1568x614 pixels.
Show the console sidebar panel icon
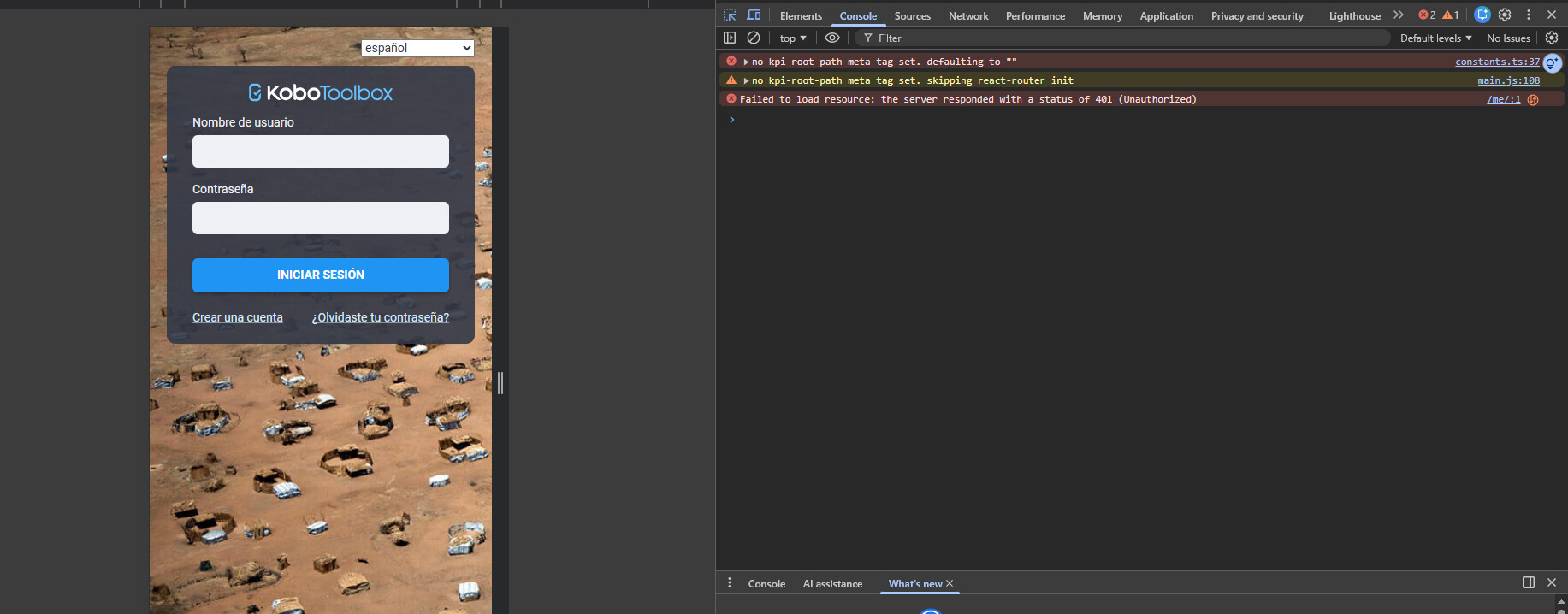[x=730, y=38]
